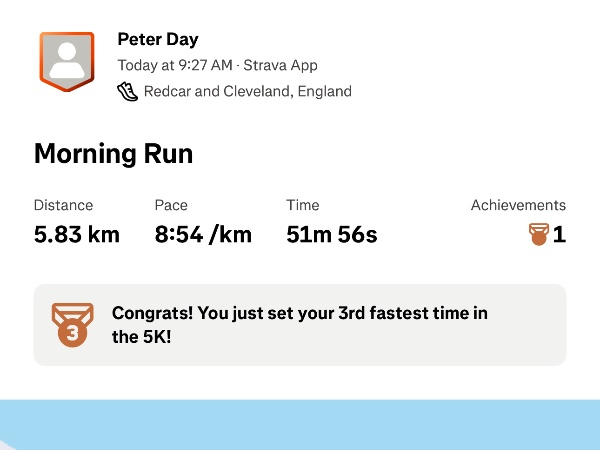Click the running shoe activity icon
This screenshot has height=450, width=600.
[x=127, y=91]
